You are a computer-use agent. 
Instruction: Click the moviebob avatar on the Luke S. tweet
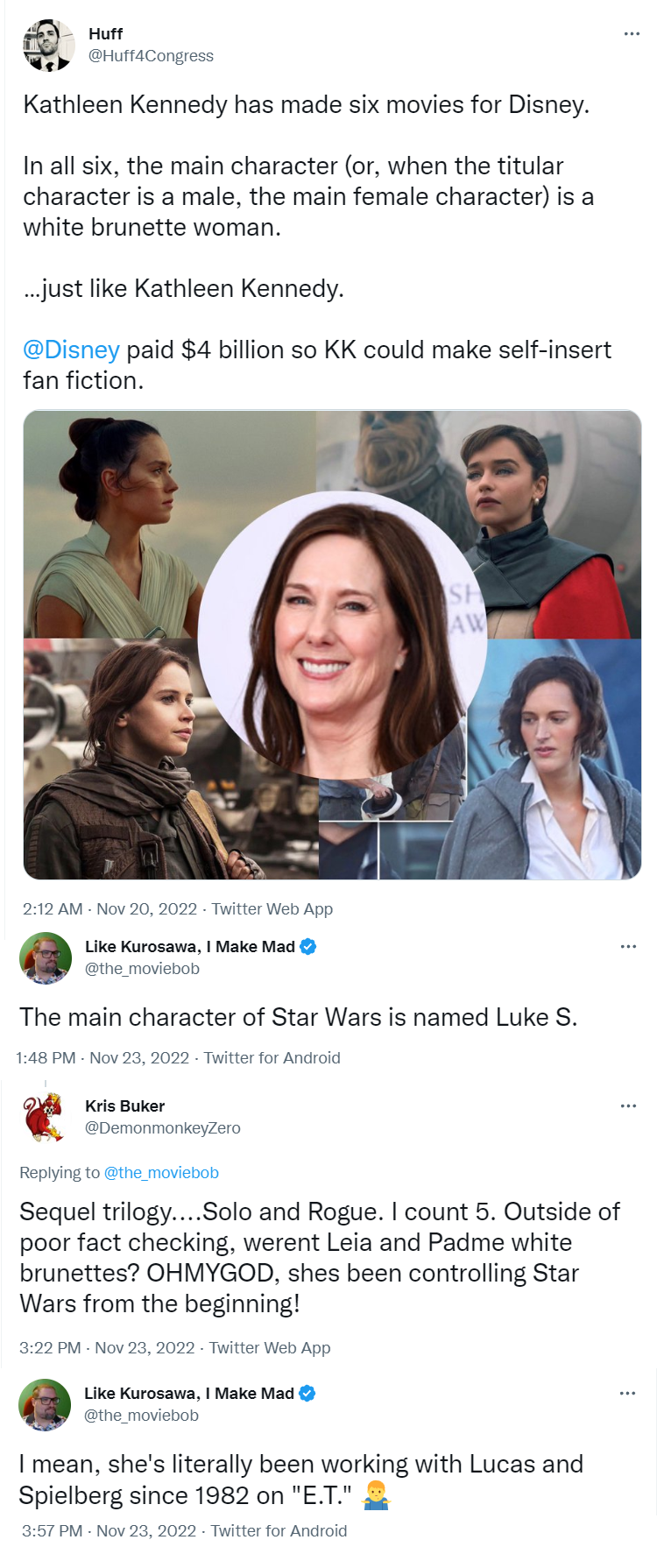pyautogui.click(x=46, y=957)
